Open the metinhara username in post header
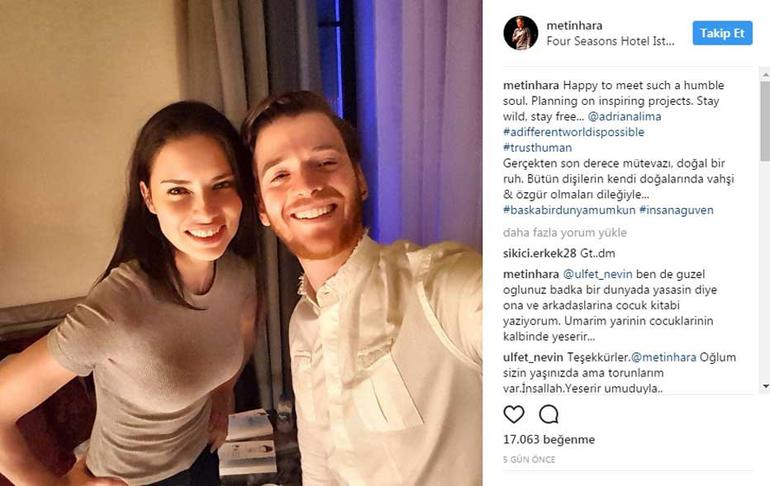Viewport: 770px width, 486px height. (x=575, y=26)
